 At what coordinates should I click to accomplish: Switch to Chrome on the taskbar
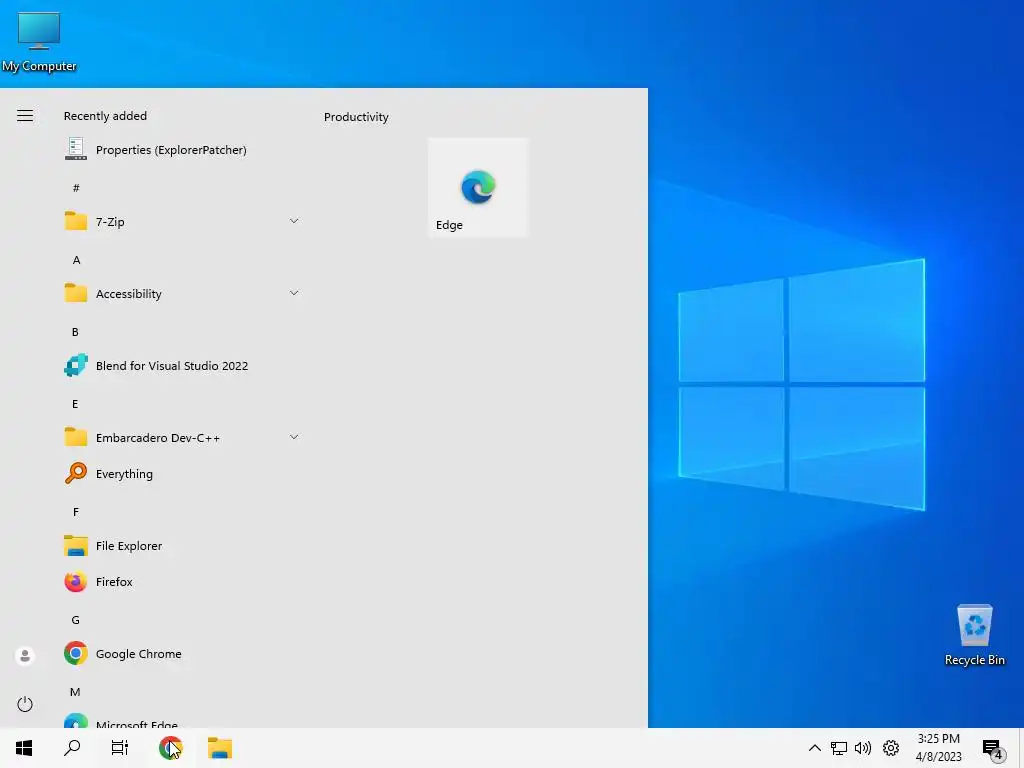(x=170, y=748)
